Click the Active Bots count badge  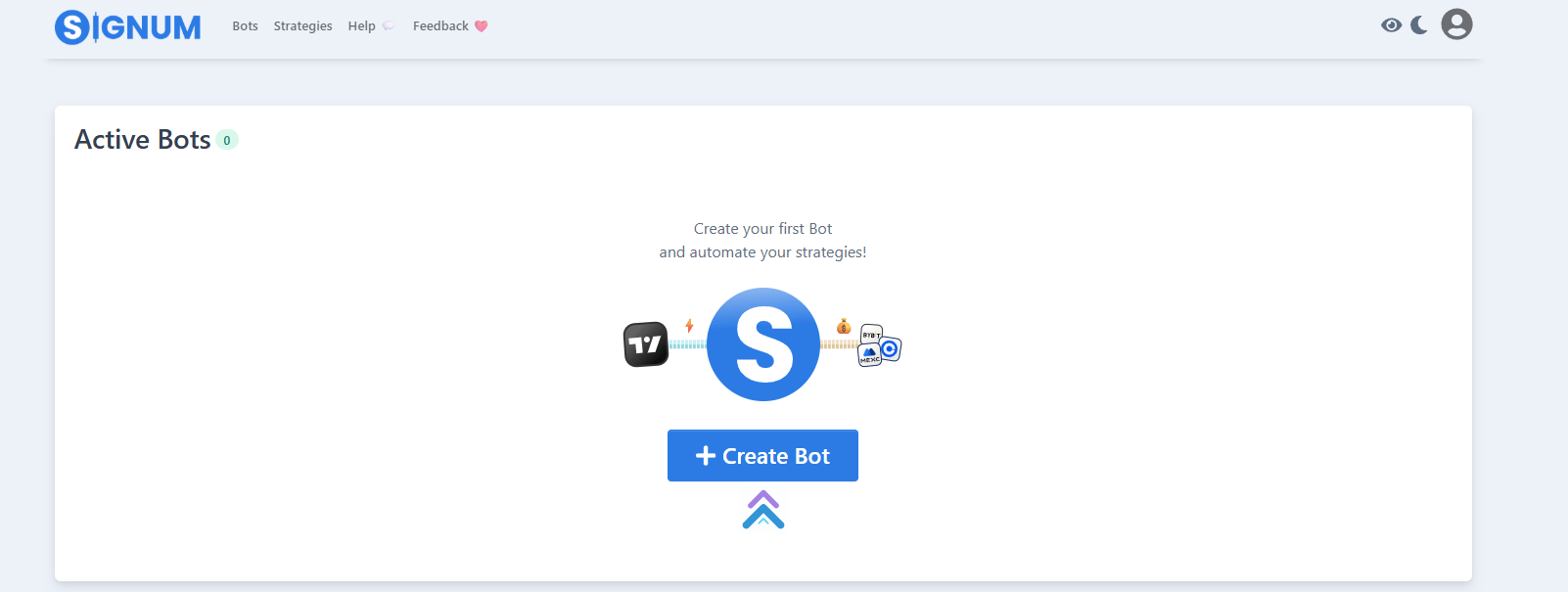coord(227,140)
